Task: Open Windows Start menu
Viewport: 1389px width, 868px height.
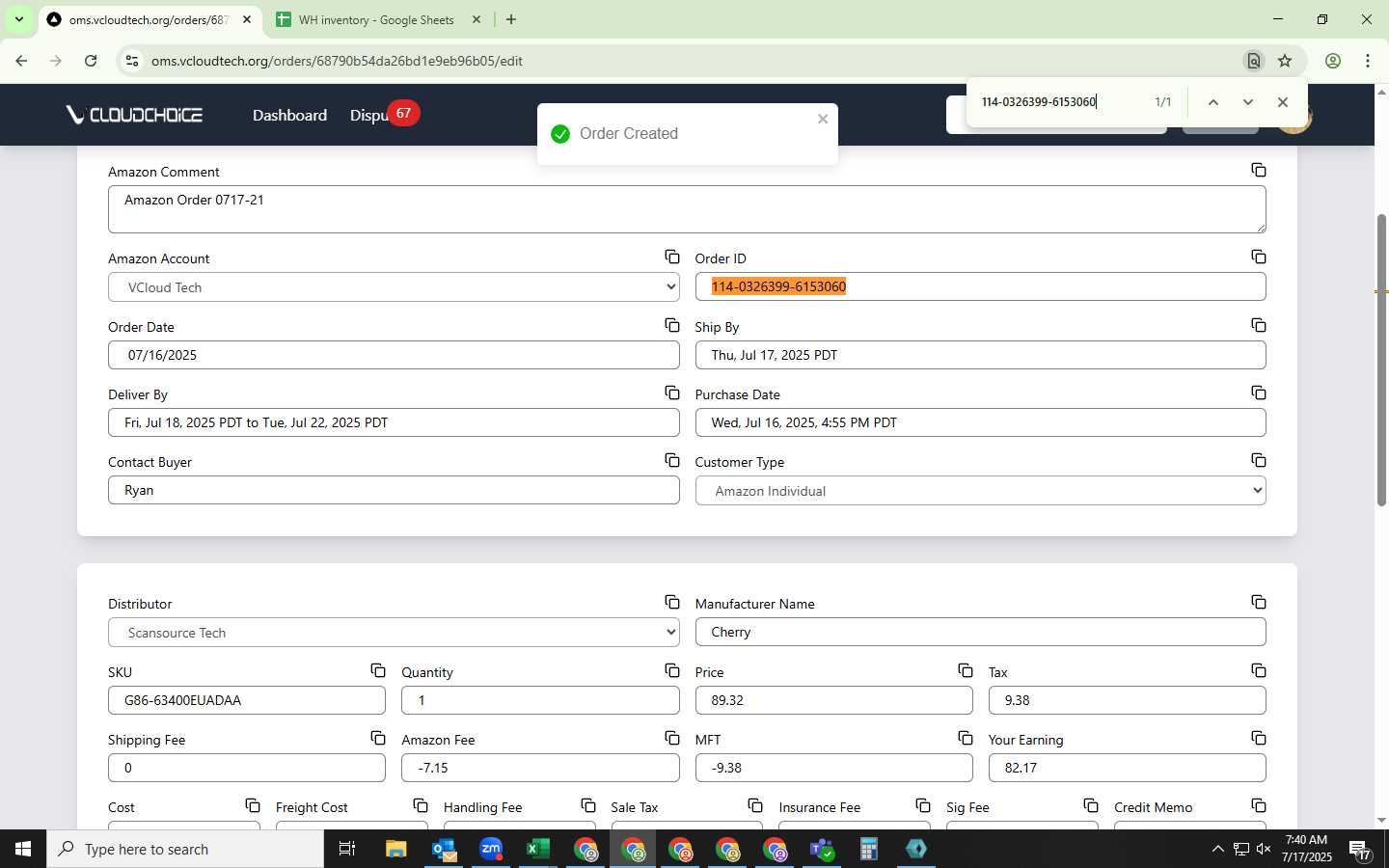Action: 23,849
